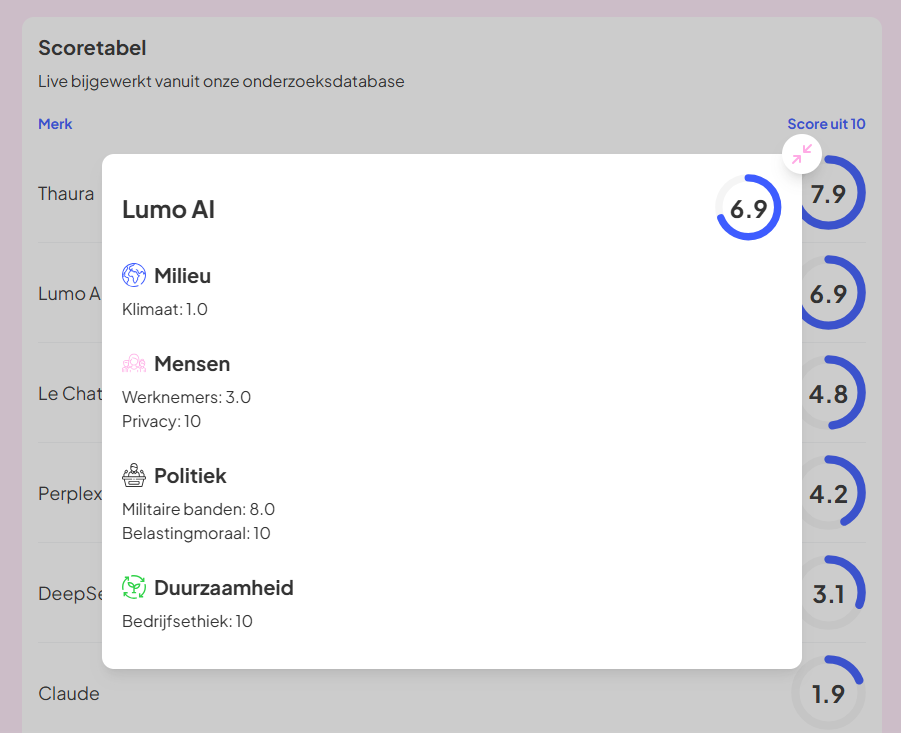Click the globe icon next to Milieu
The width and height of the screenshot is (901, 733).
(134, 275)
